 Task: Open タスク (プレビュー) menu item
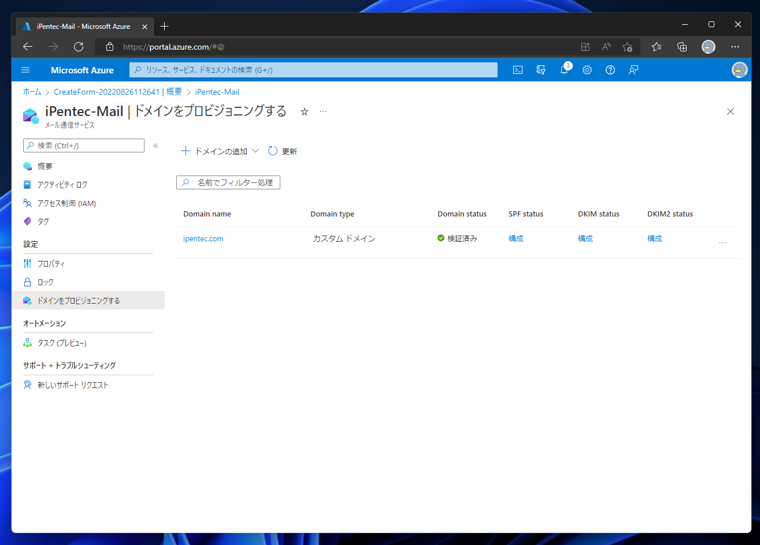click(x=62, y=343)
